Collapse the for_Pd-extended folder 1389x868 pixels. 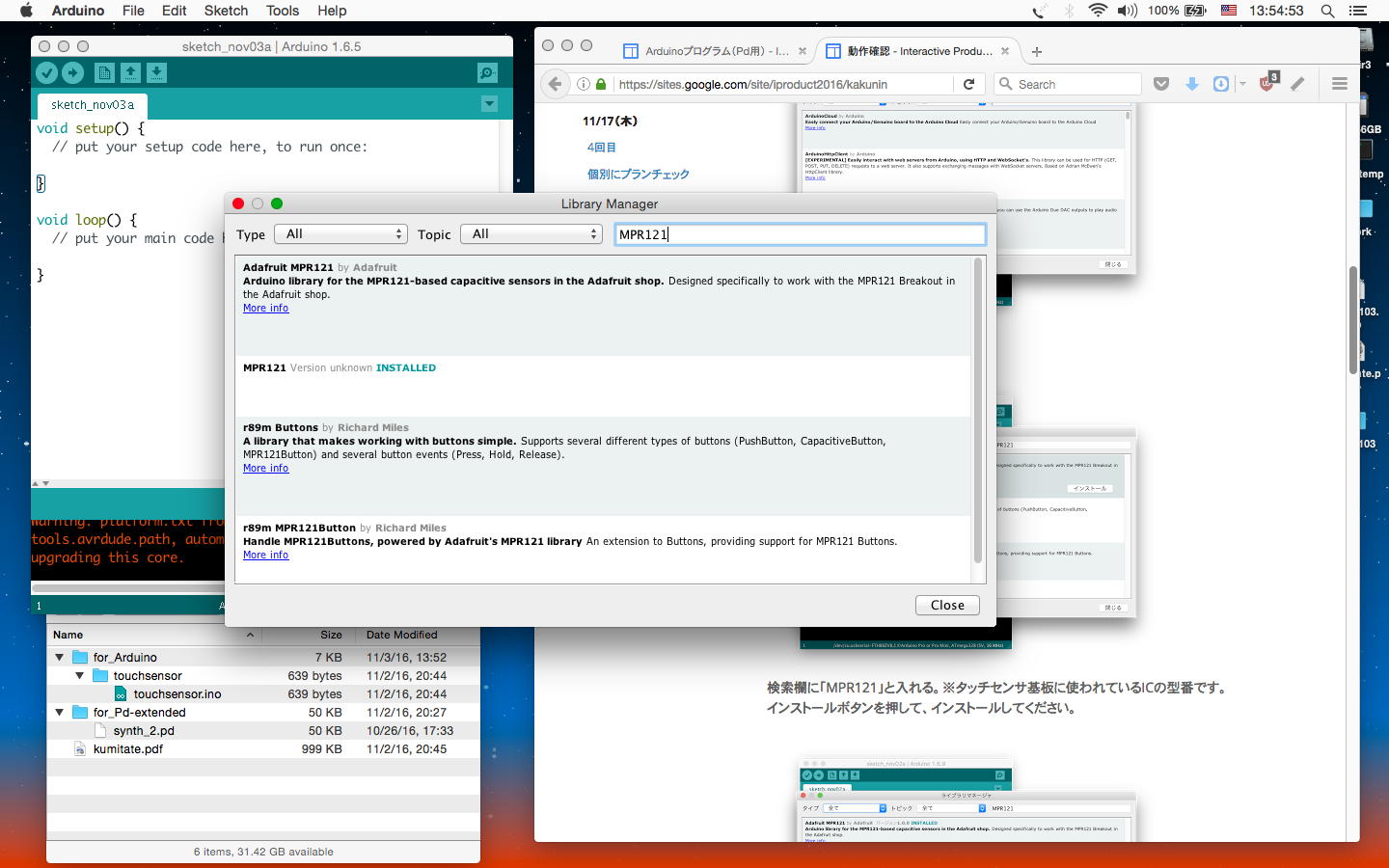[x=60, y=713]
